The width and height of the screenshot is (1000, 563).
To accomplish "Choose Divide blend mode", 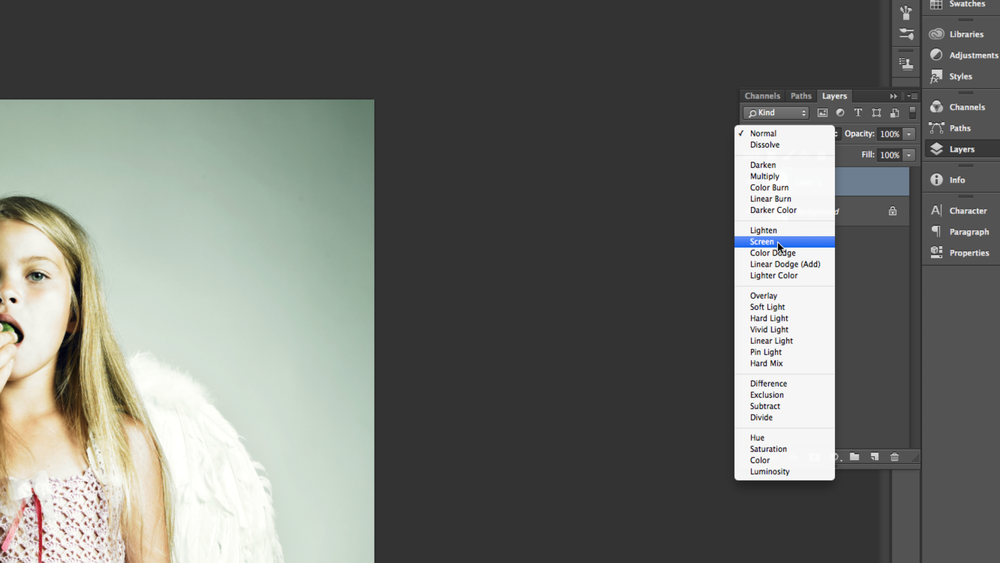I will tap(784, 418).
